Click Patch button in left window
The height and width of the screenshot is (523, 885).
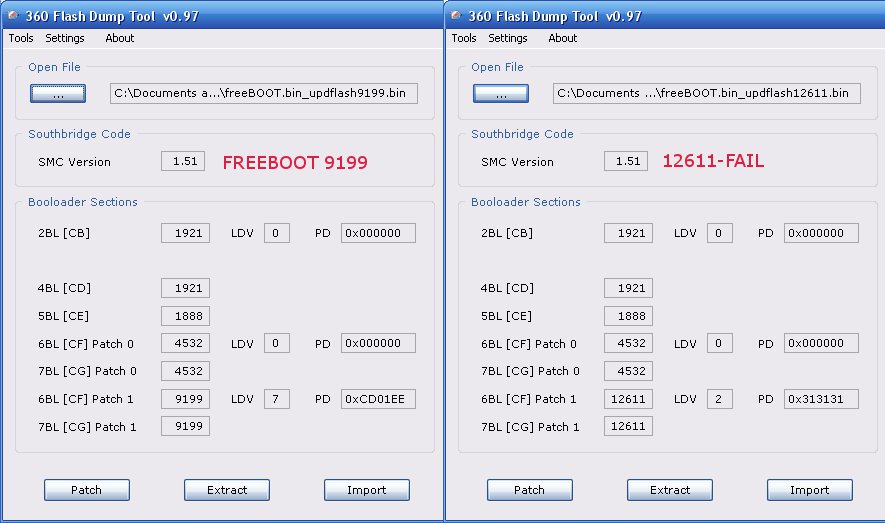click(x=87, y=490)
